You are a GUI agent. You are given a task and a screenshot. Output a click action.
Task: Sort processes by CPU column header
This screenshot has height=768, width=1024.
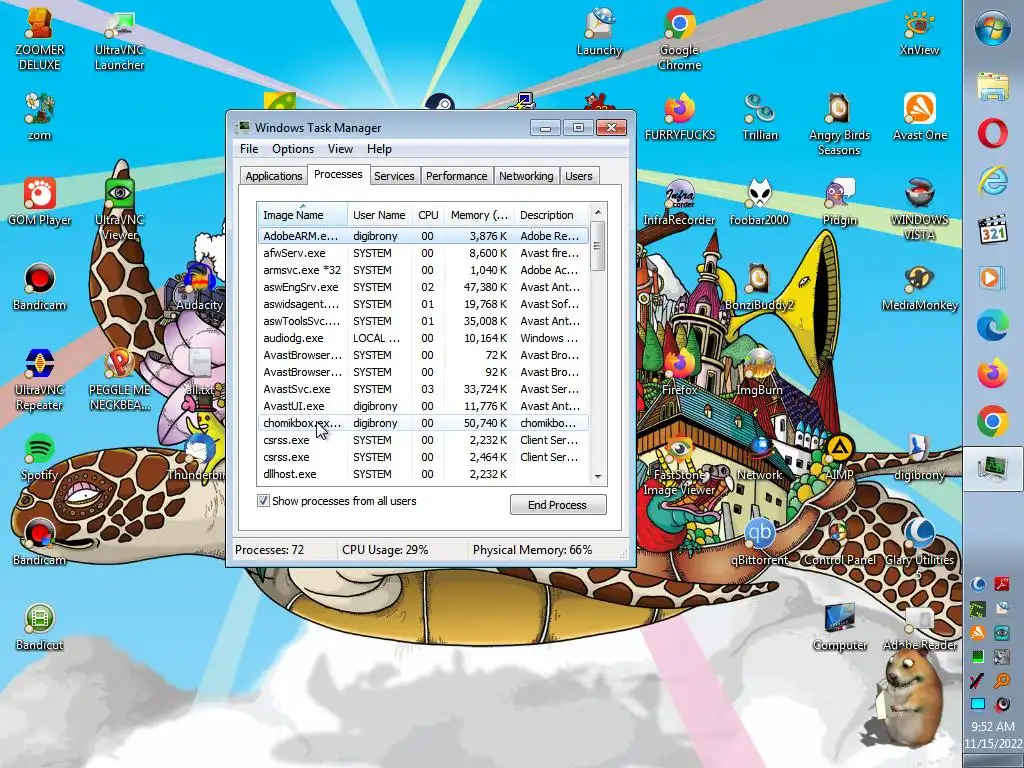coord(428,215)
